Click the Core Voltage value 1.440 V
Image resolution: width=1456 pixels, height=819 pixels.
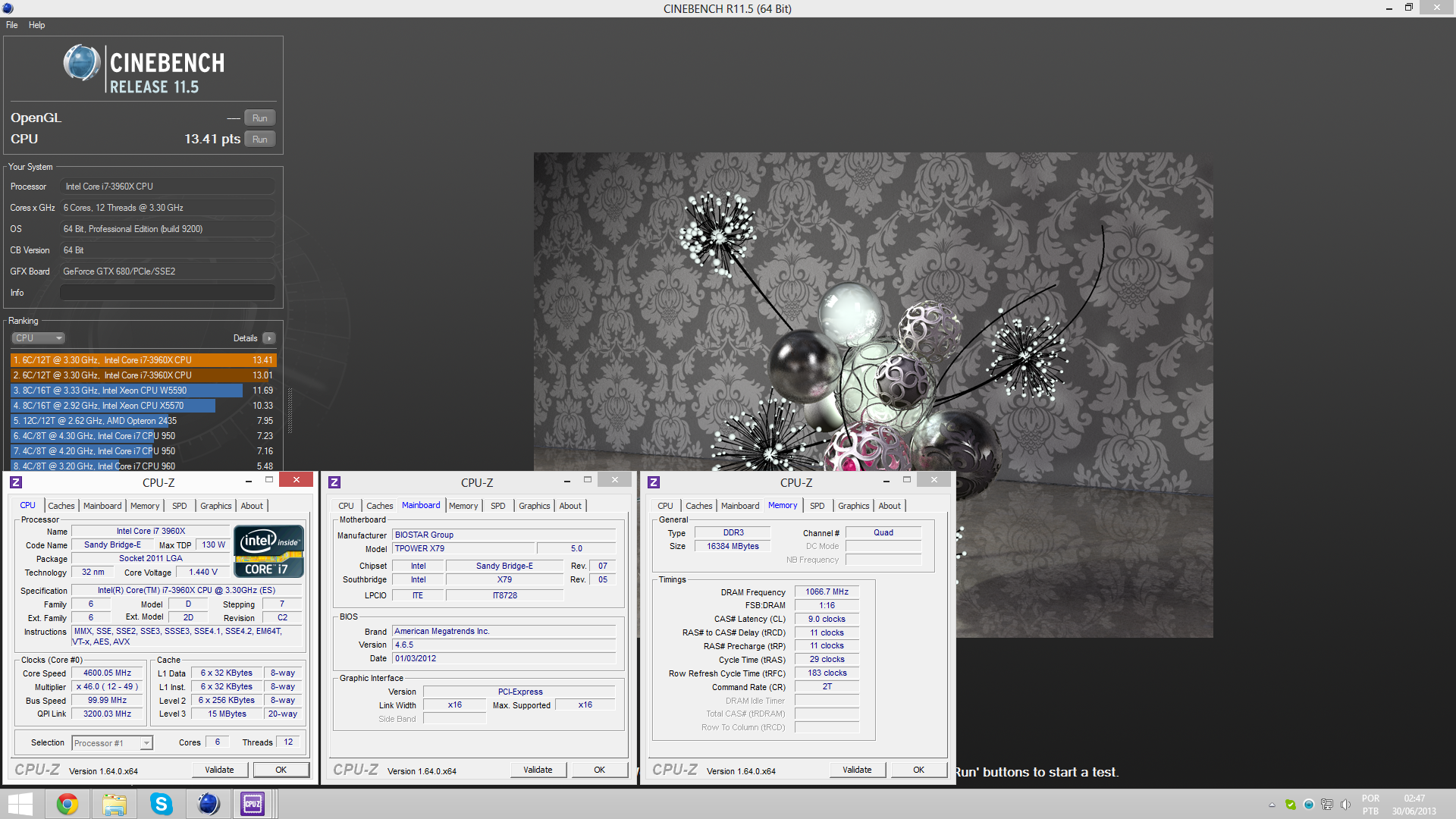[x=203, y=573]
